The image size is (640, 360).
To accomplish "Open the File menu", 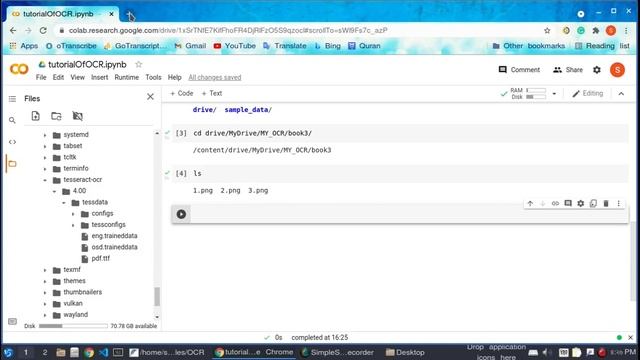I will click(x=41, y=77).
